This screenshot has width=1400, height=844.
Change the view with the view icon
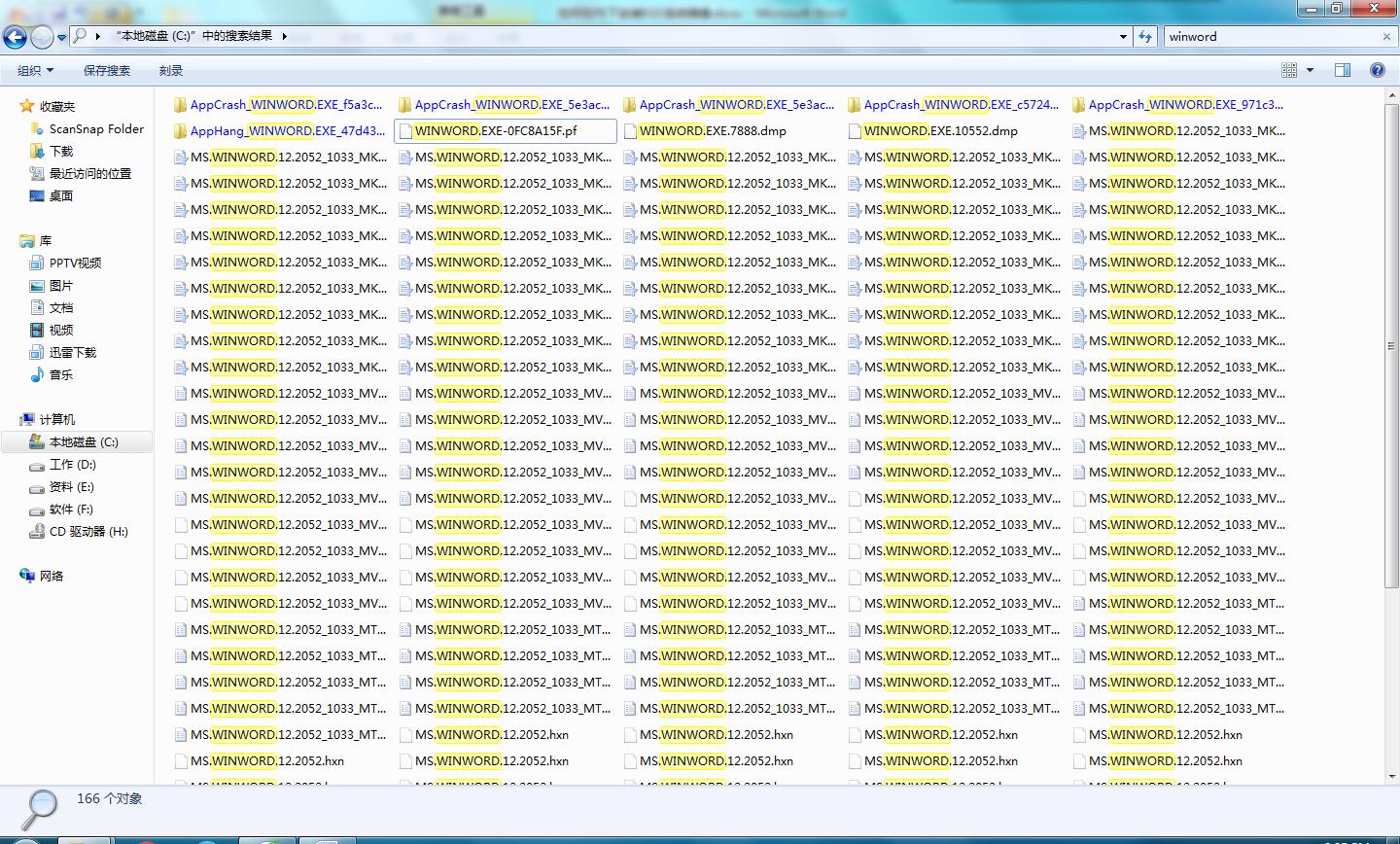click(x=1289, y=70)
